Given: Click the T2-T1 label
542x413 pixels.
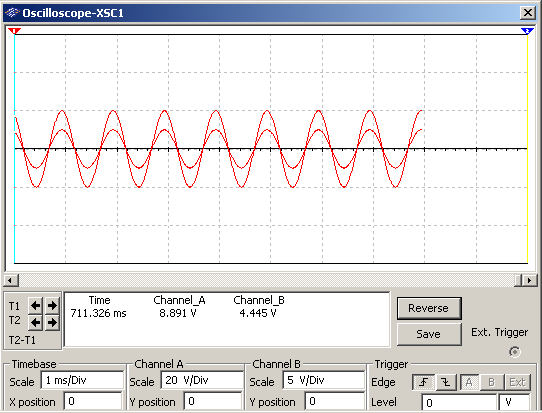Looking at the screenshot, I should click(22, 340).
